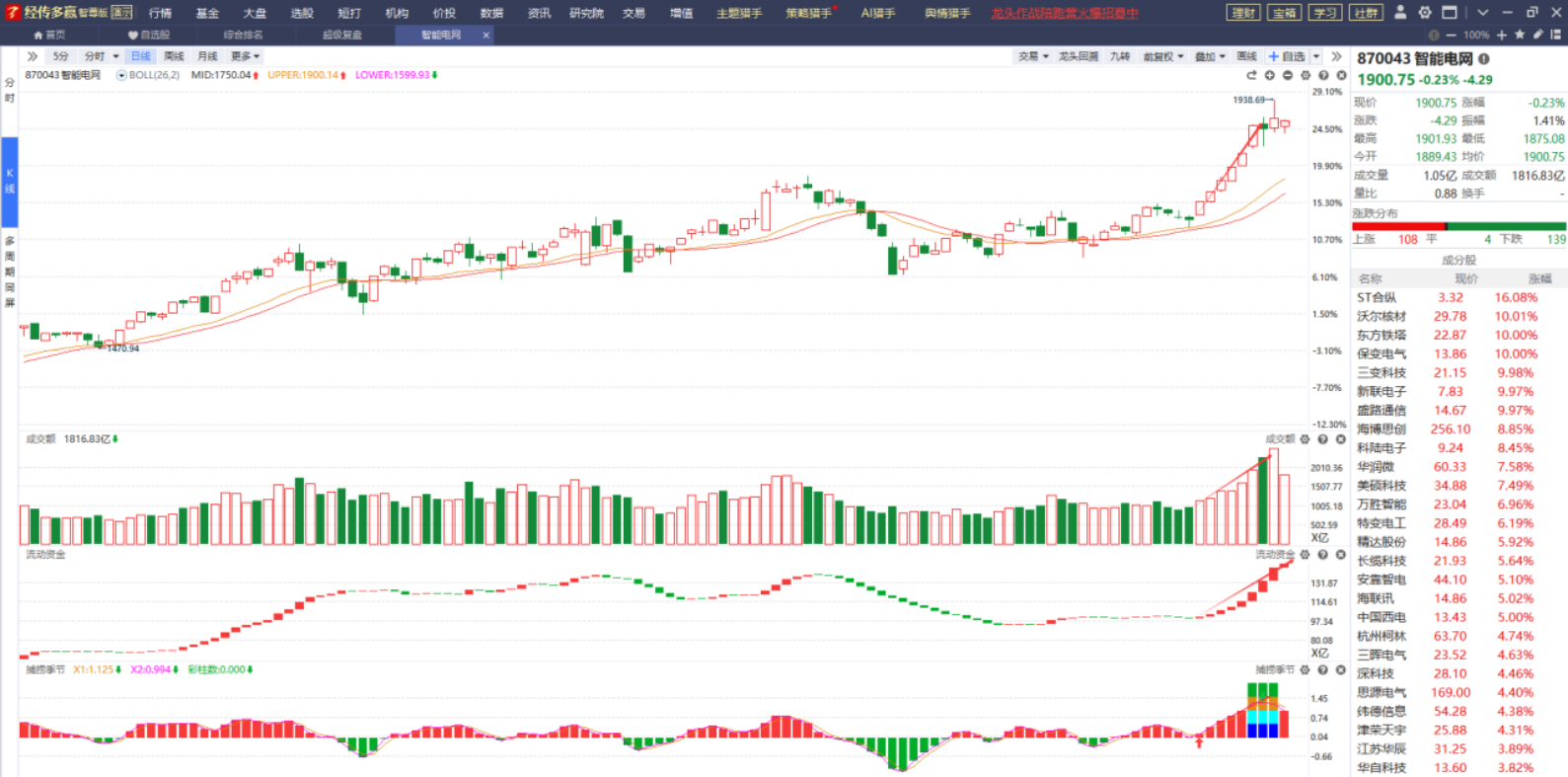Viewport: 1568px width, 777px height.
Task: Expand the 更多 periods dropdown
Action: 245,56
